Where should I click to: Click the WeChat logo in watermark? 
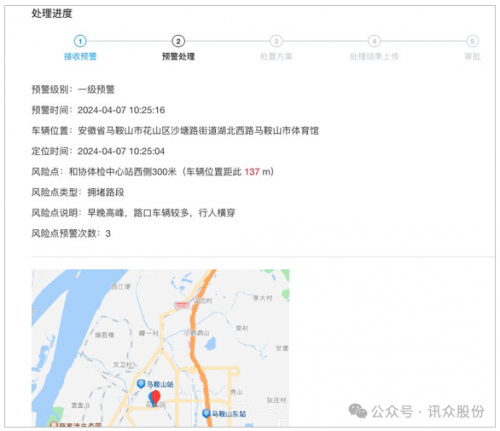click(358, 411)
